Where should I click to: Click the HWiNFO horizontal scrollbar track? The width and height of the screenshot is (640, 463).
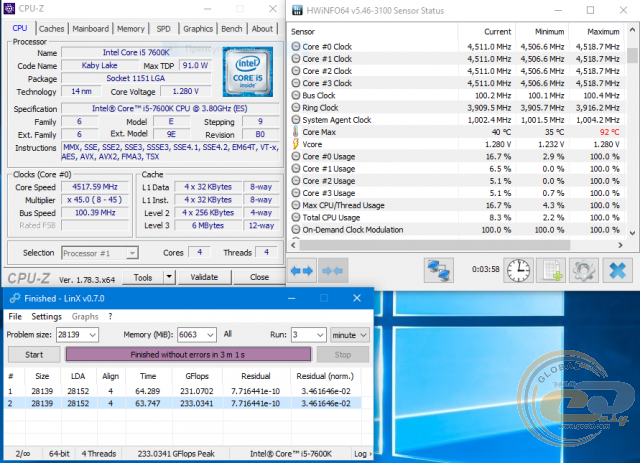pyautogui.click(x=456, y=245)
